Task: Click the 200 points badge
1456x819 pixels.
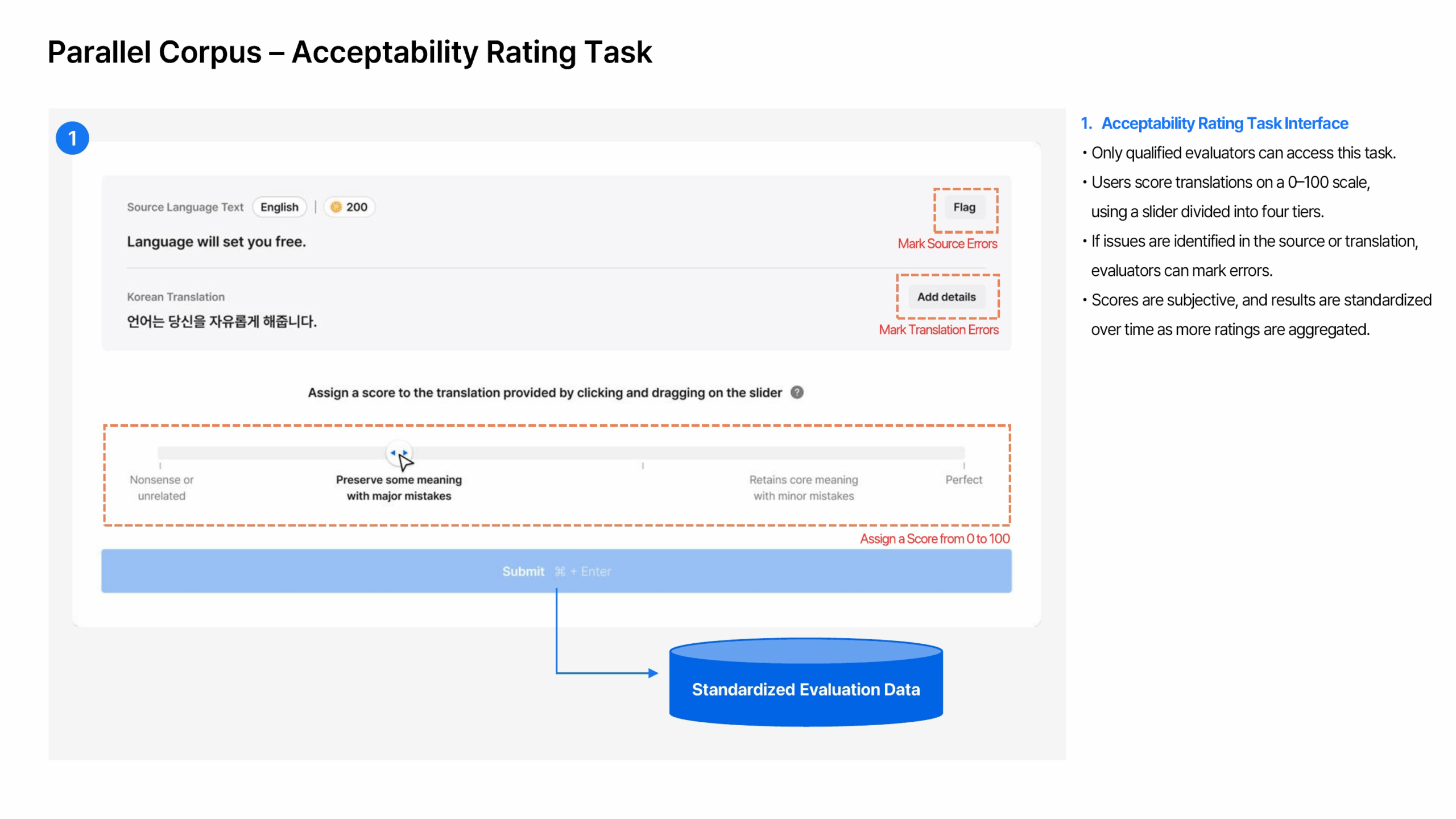Action: pos(350,207)
